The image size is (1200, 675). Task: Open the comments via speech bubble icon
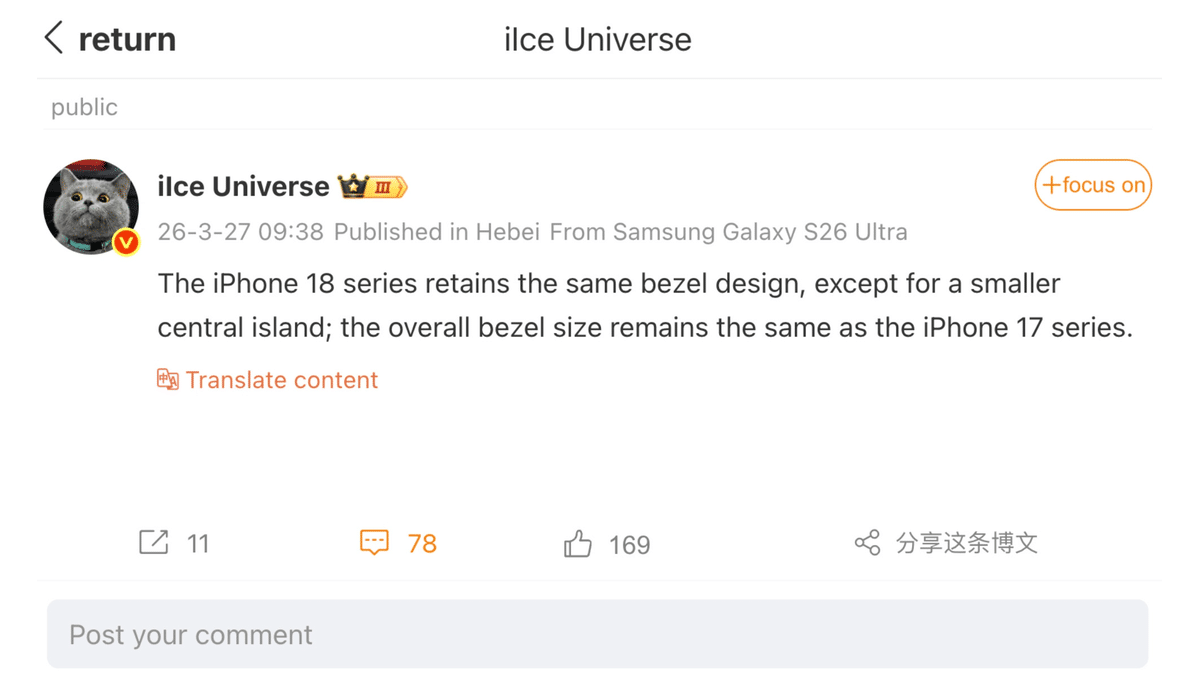click(x=374, y=542)
